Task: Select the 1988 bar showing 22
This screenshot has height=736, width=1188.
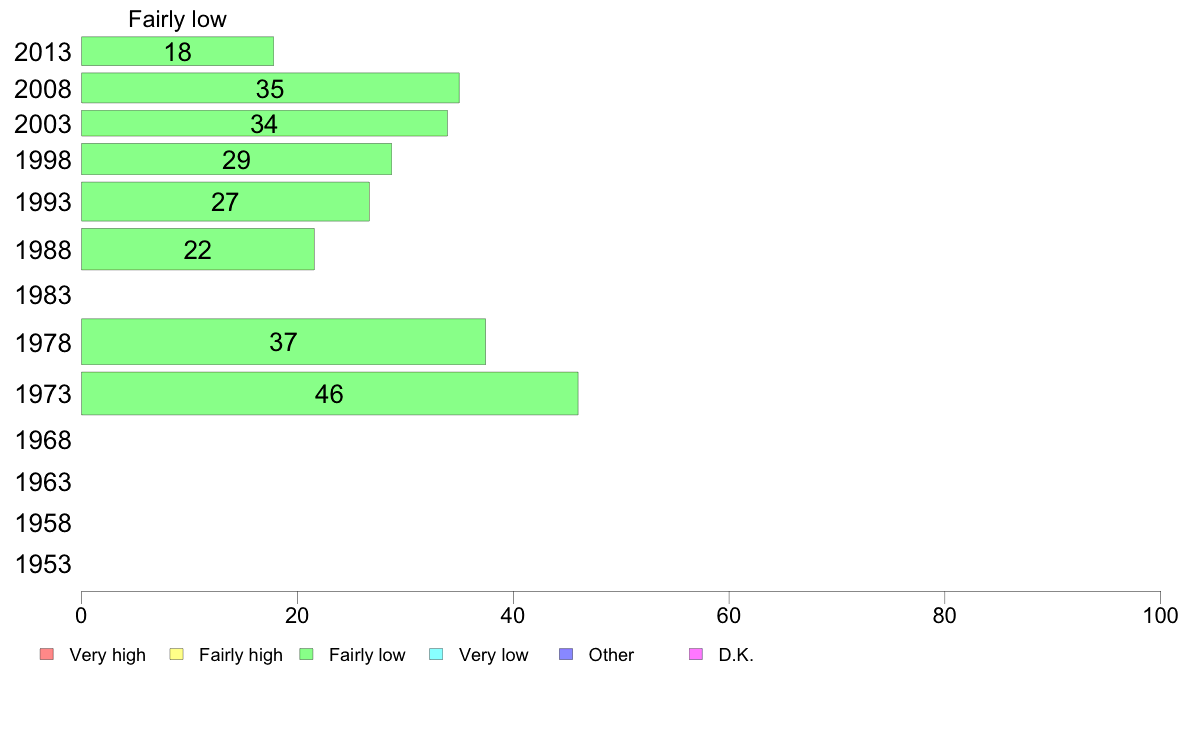Action: [x=198, y=249]
